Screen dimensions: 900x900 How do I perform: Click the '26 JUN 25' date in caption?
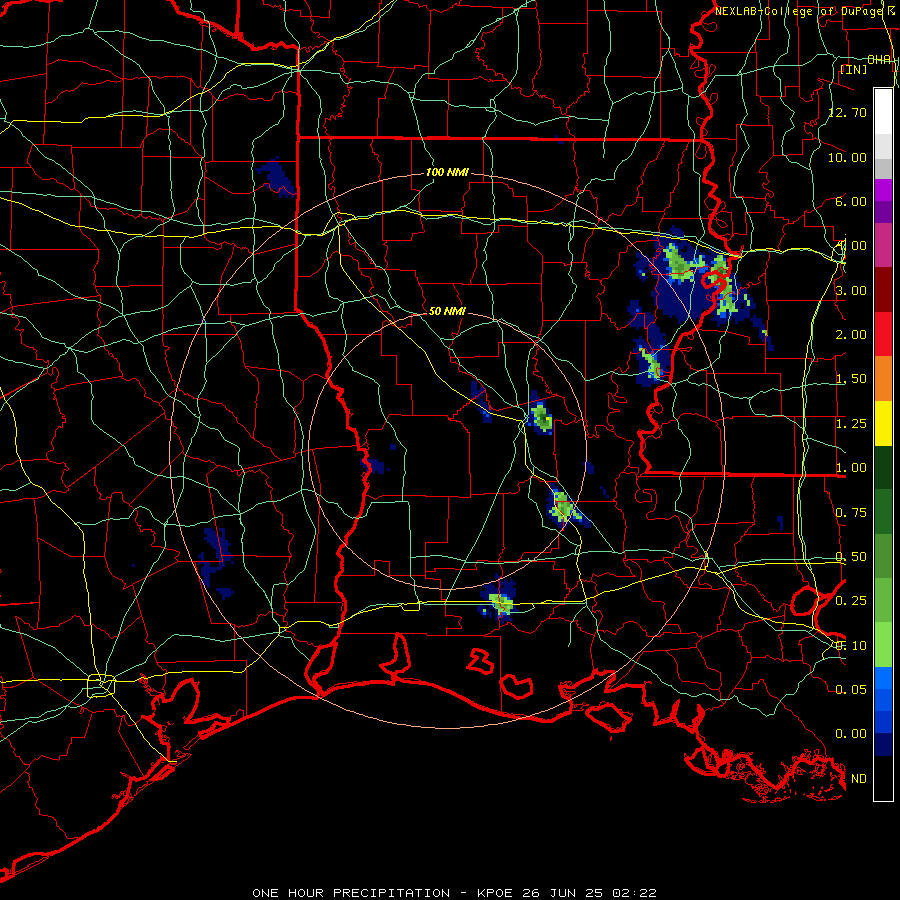(563, 893)
